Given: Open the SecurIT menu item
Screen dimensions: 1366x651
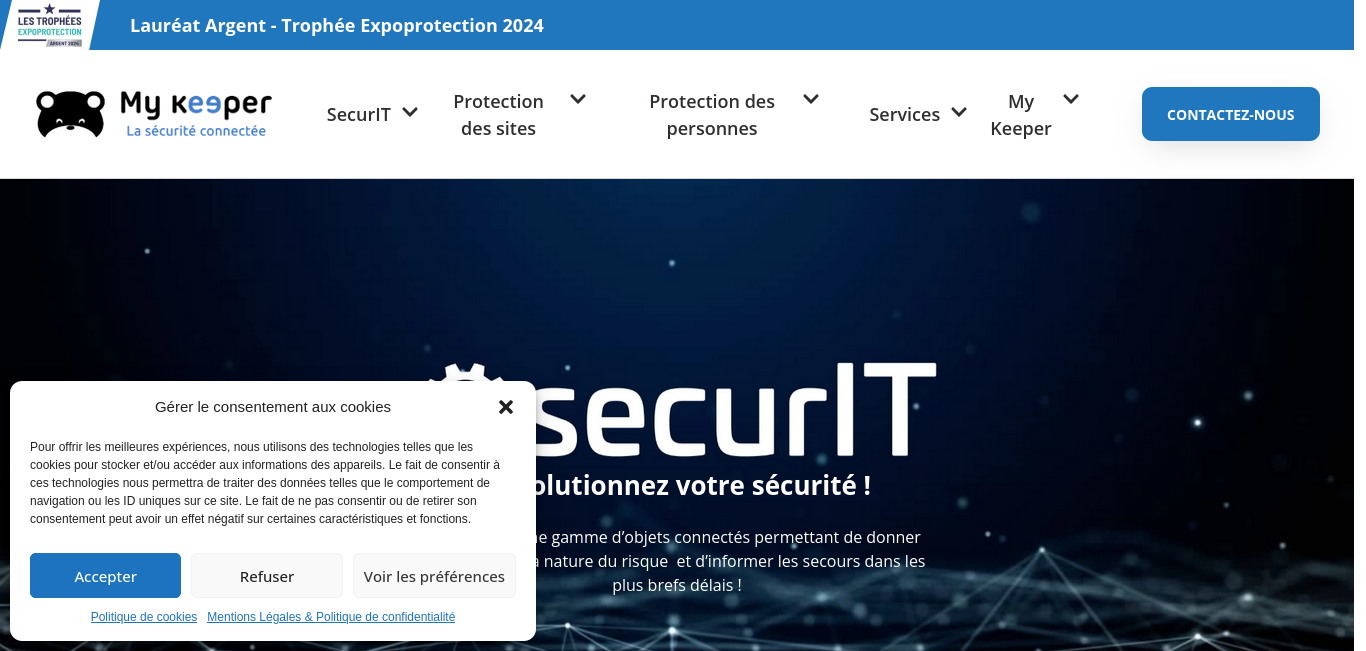Looking at the screenshot, I should pos(359,114).
